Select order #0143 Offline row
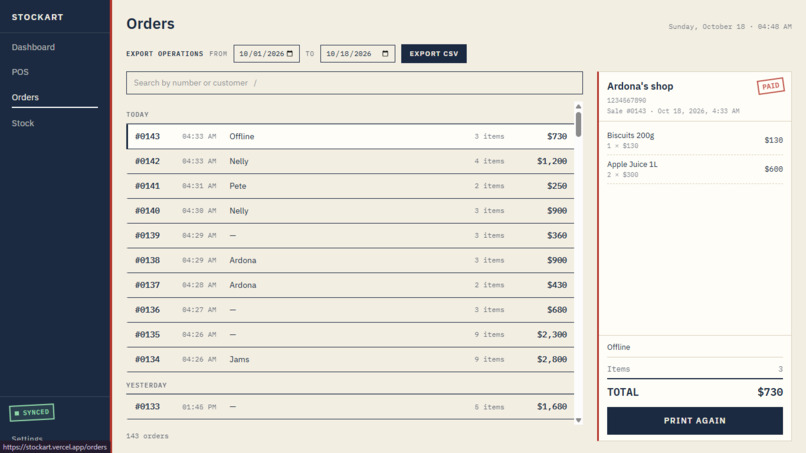The height and width of the screenshot is (453, 806). coord(350,136)
